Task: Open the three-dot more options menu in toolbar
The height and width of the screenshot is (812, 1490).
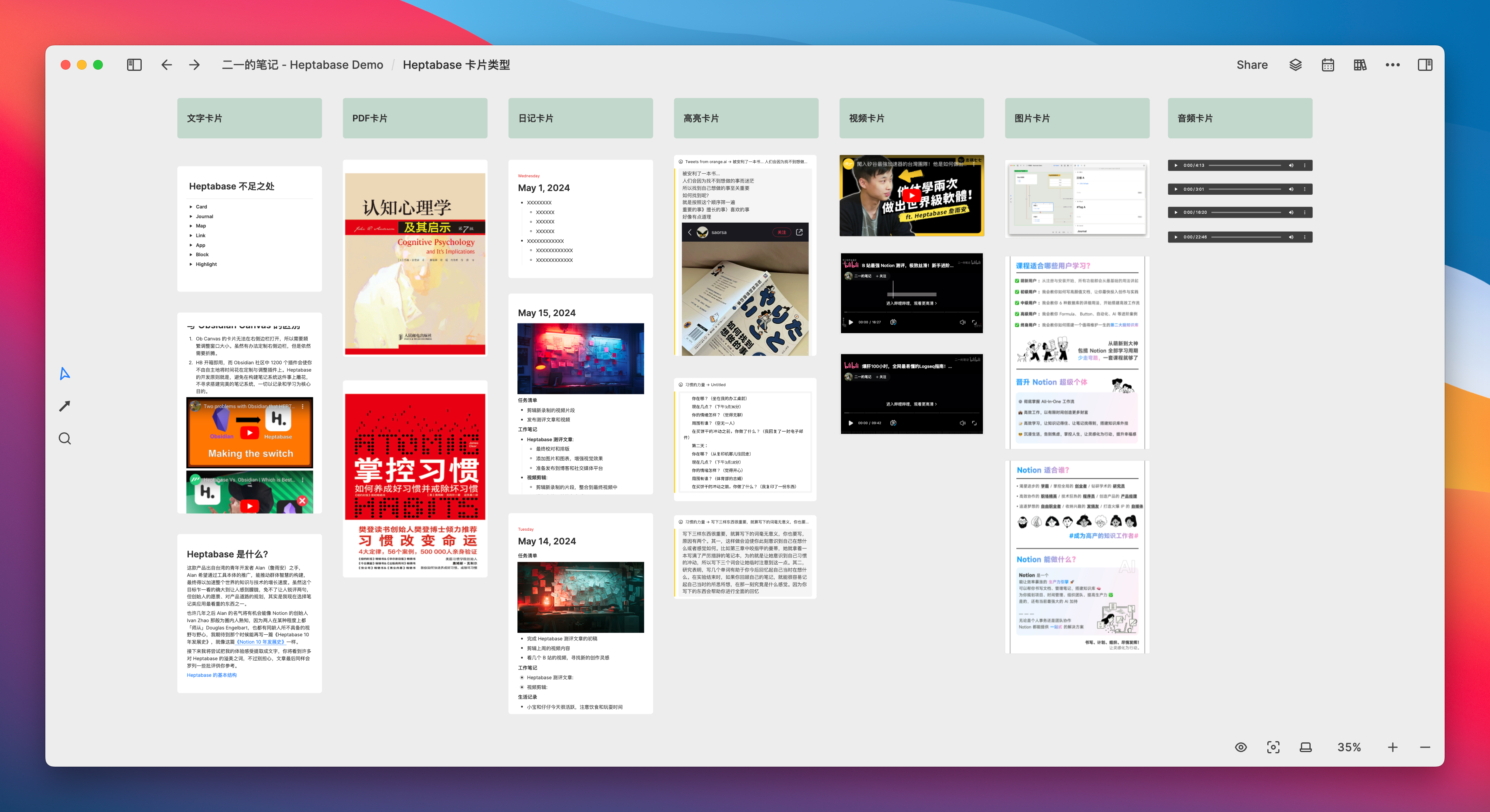Action: pyautogui.click(x=1393, y=65)
